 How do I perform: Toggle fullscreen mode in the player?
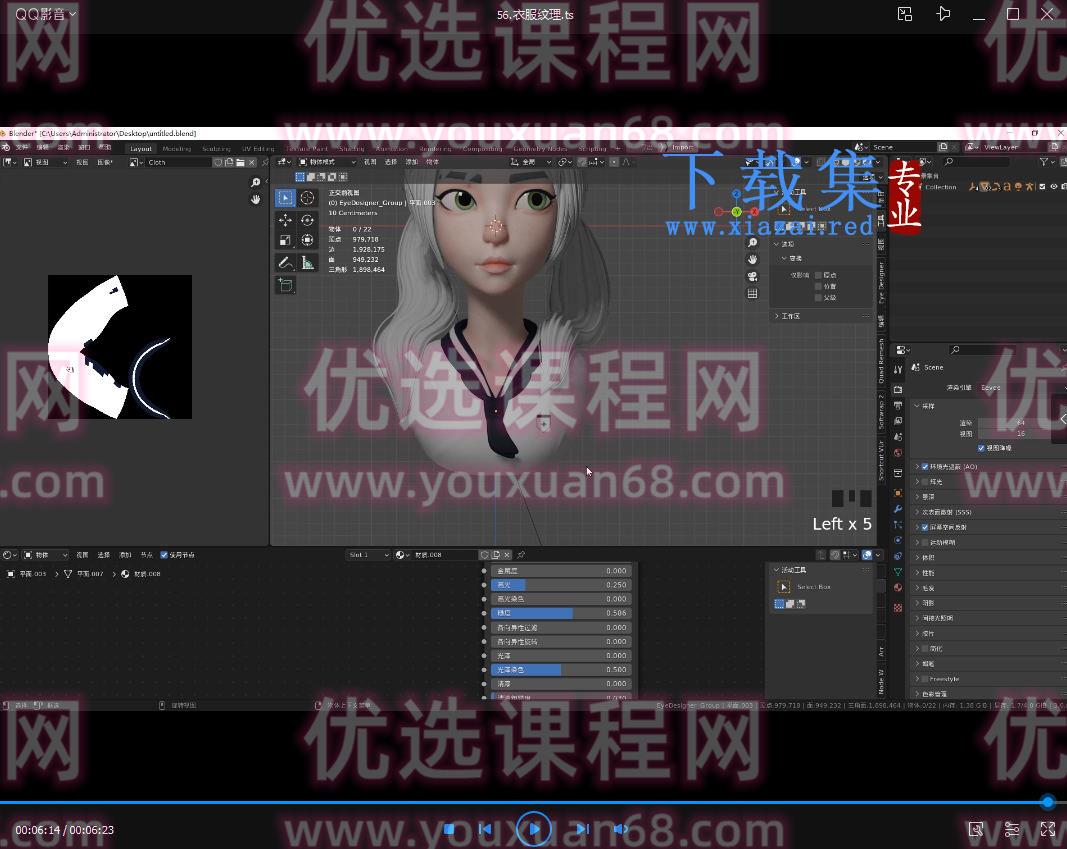tap(1048, 829)
